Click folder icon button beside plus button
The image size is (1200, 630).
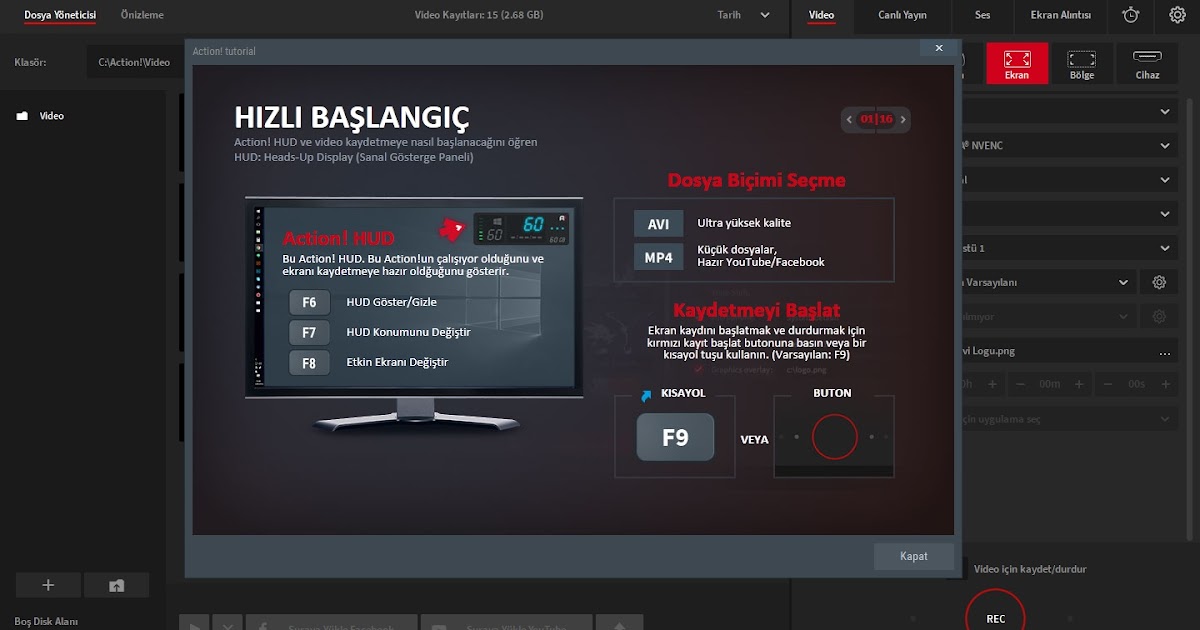tap(116, 585)
